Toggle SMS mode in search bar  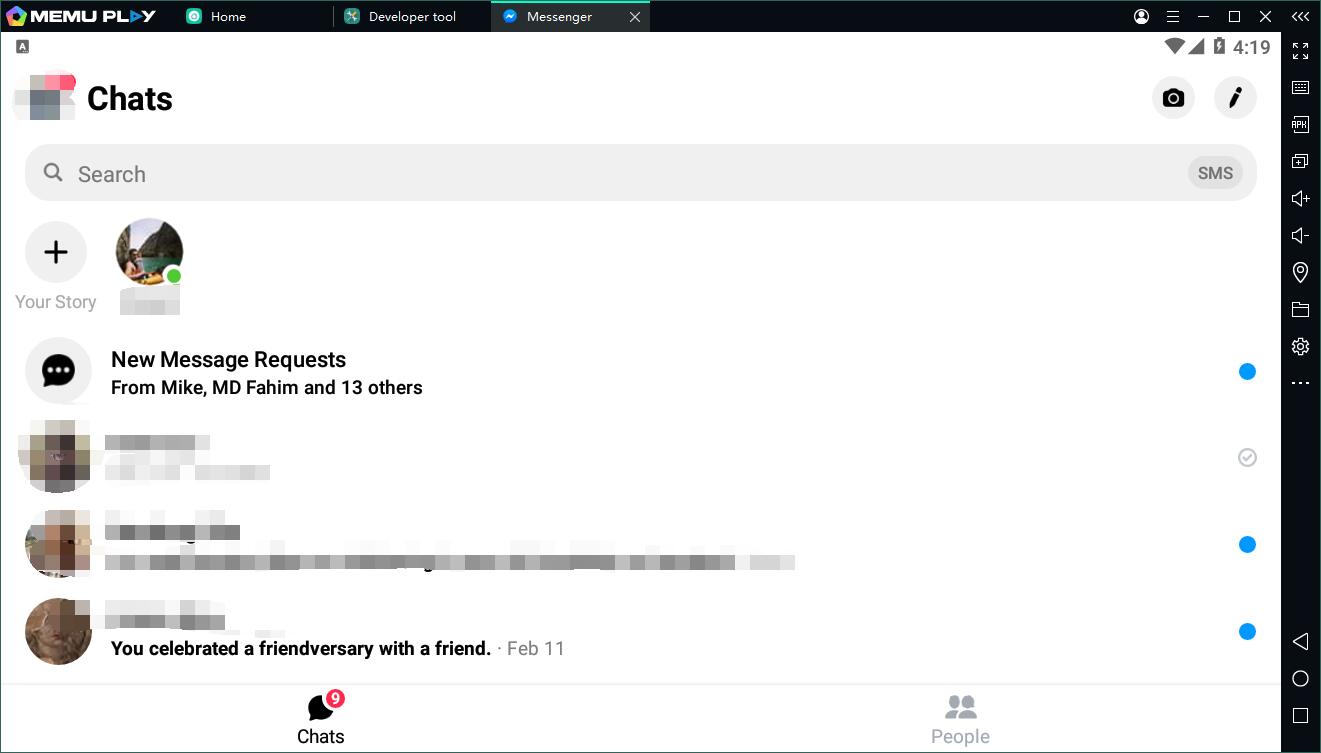[x=1215, y=173]
